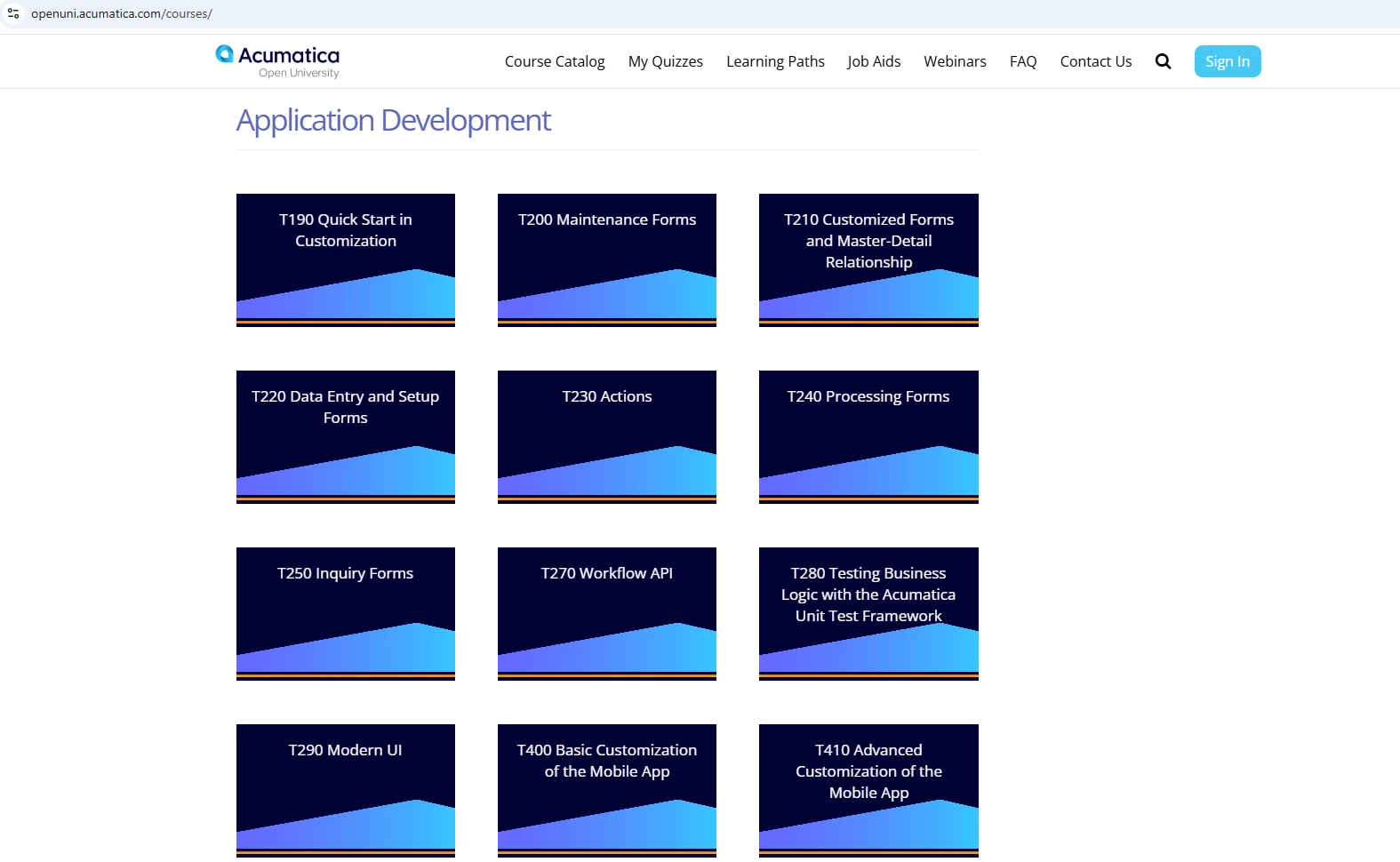Open the T230 Actions course tile
The width and height of the screenshot is (1400, 862).
607,437
